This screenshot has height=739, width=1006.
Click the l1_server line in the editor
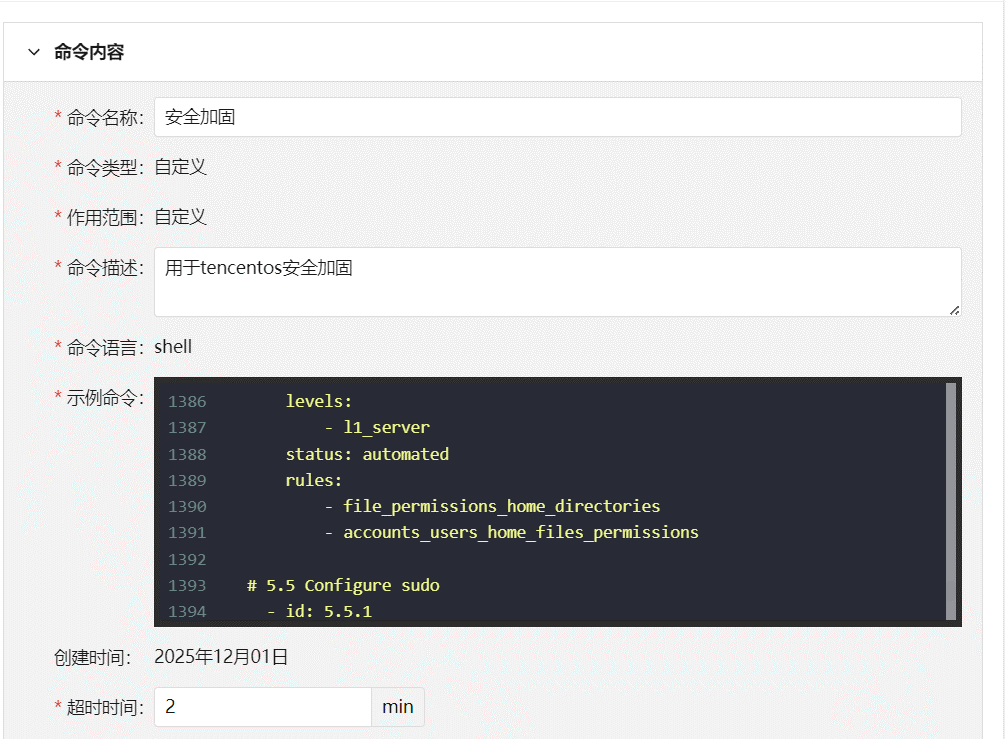click(x=386, y=428)
